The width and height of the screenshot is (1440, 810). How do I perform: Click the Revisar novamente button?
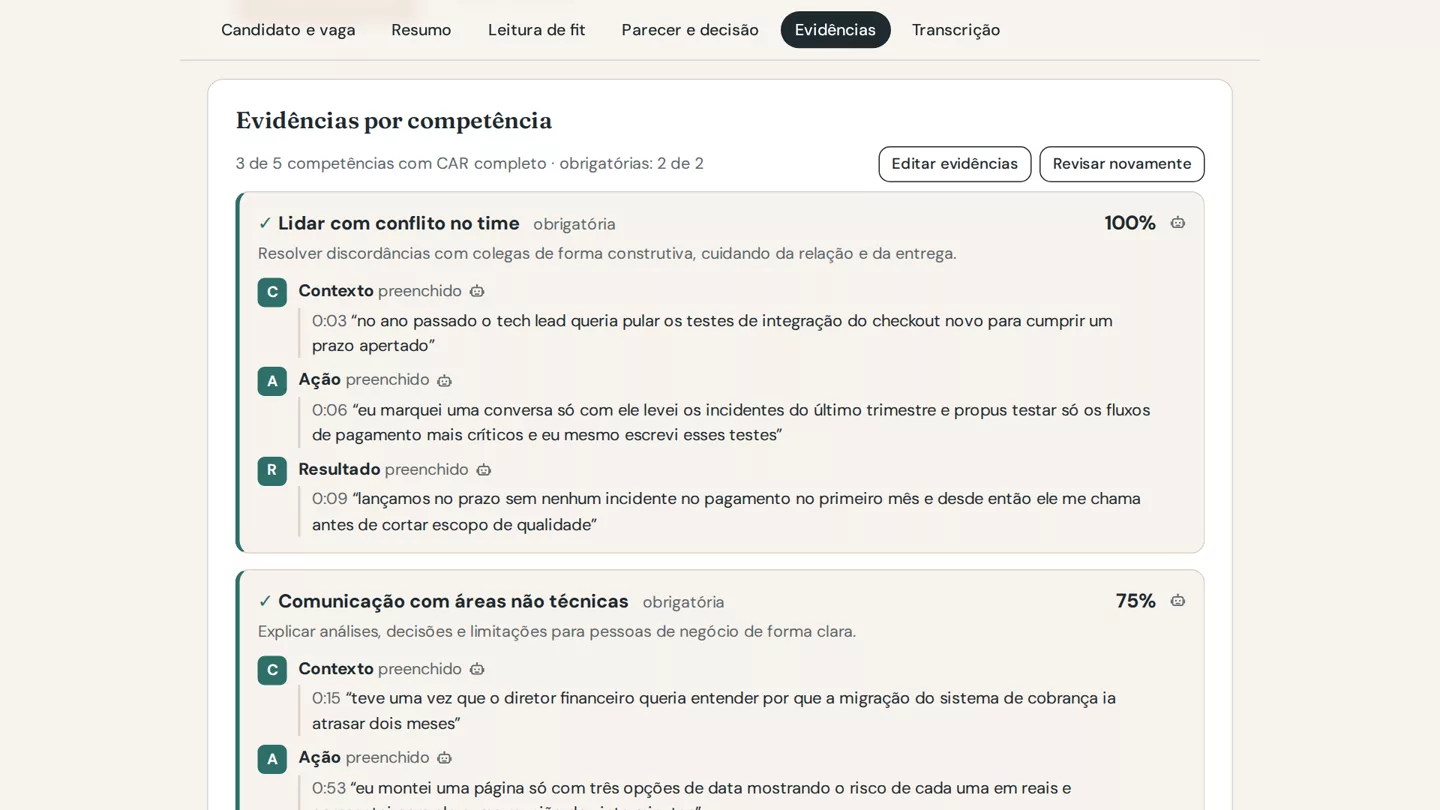tap(1122, 164)
